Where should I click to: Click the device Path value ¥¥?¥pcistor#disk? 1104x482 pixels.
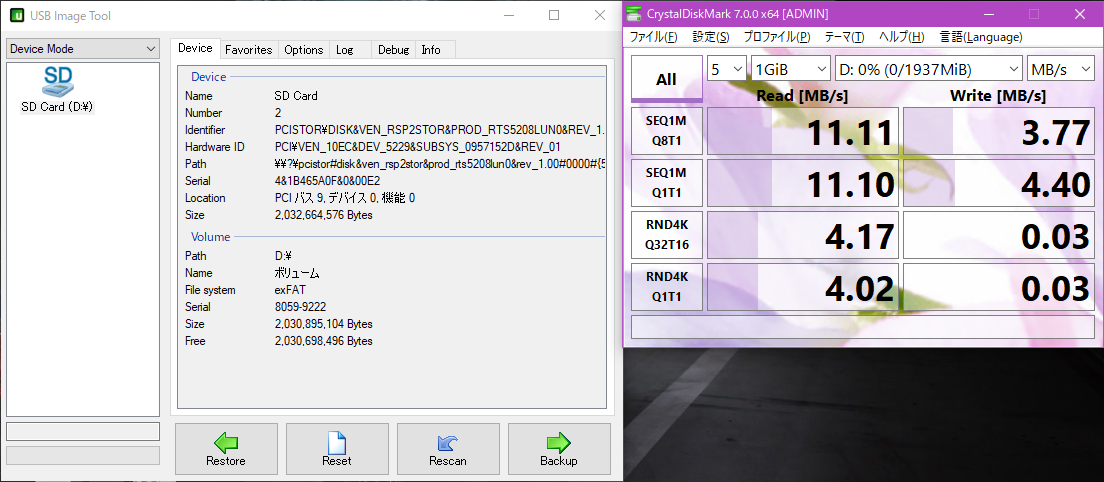(x=439, y=164)
